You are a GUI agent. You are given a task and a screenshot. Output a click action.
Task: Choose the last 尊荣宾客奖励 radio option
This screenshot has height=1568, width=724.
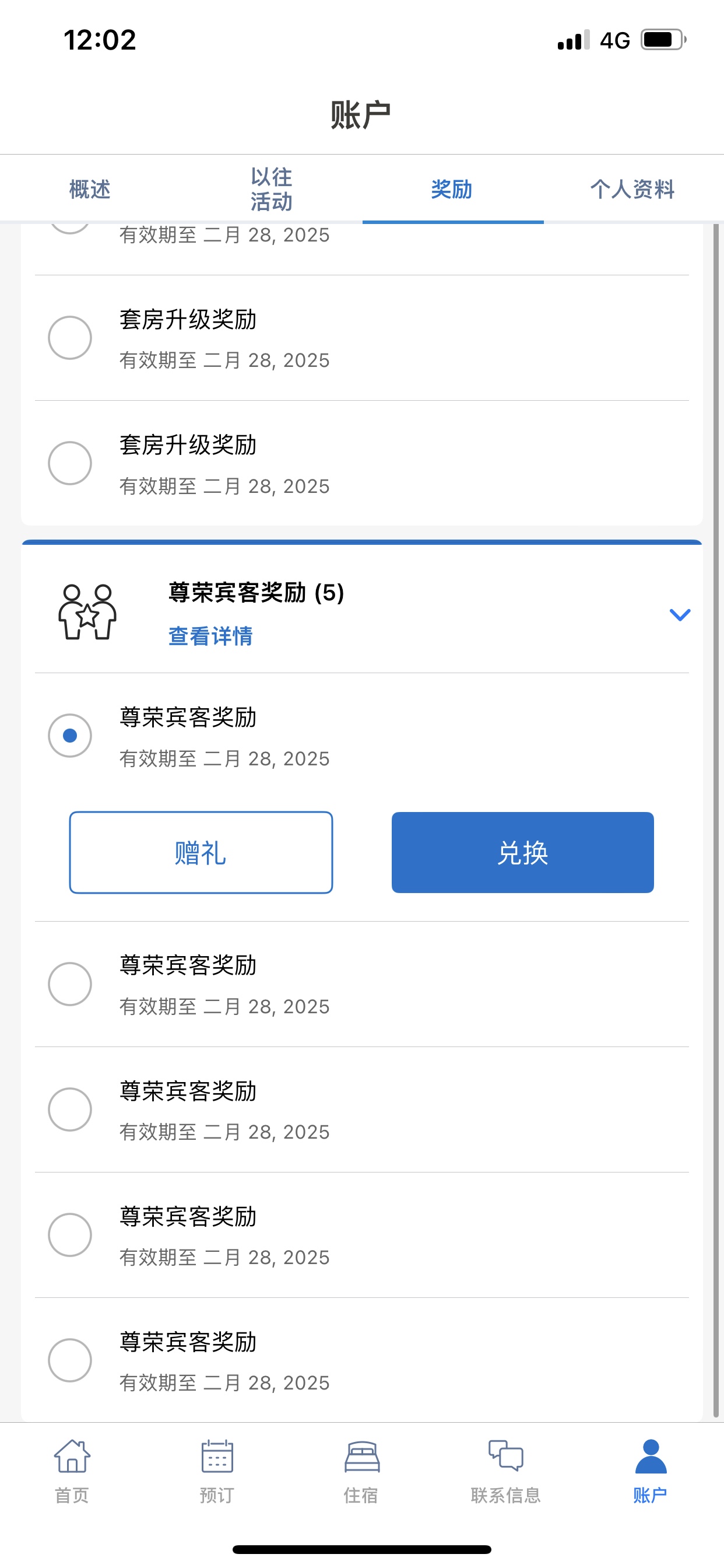[70, 1360]
